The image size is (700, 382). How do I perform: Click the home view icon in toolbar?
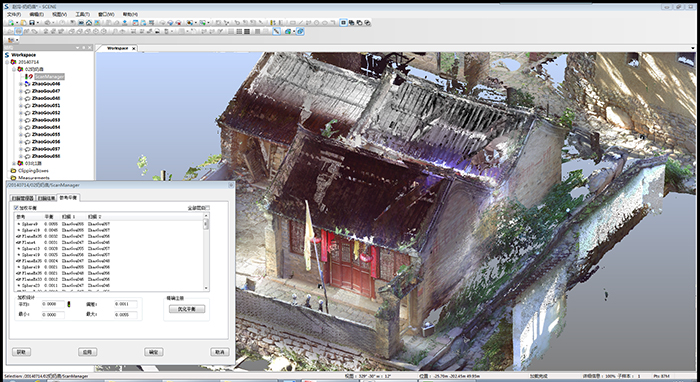pyautogui.click(x=89, y=23)
